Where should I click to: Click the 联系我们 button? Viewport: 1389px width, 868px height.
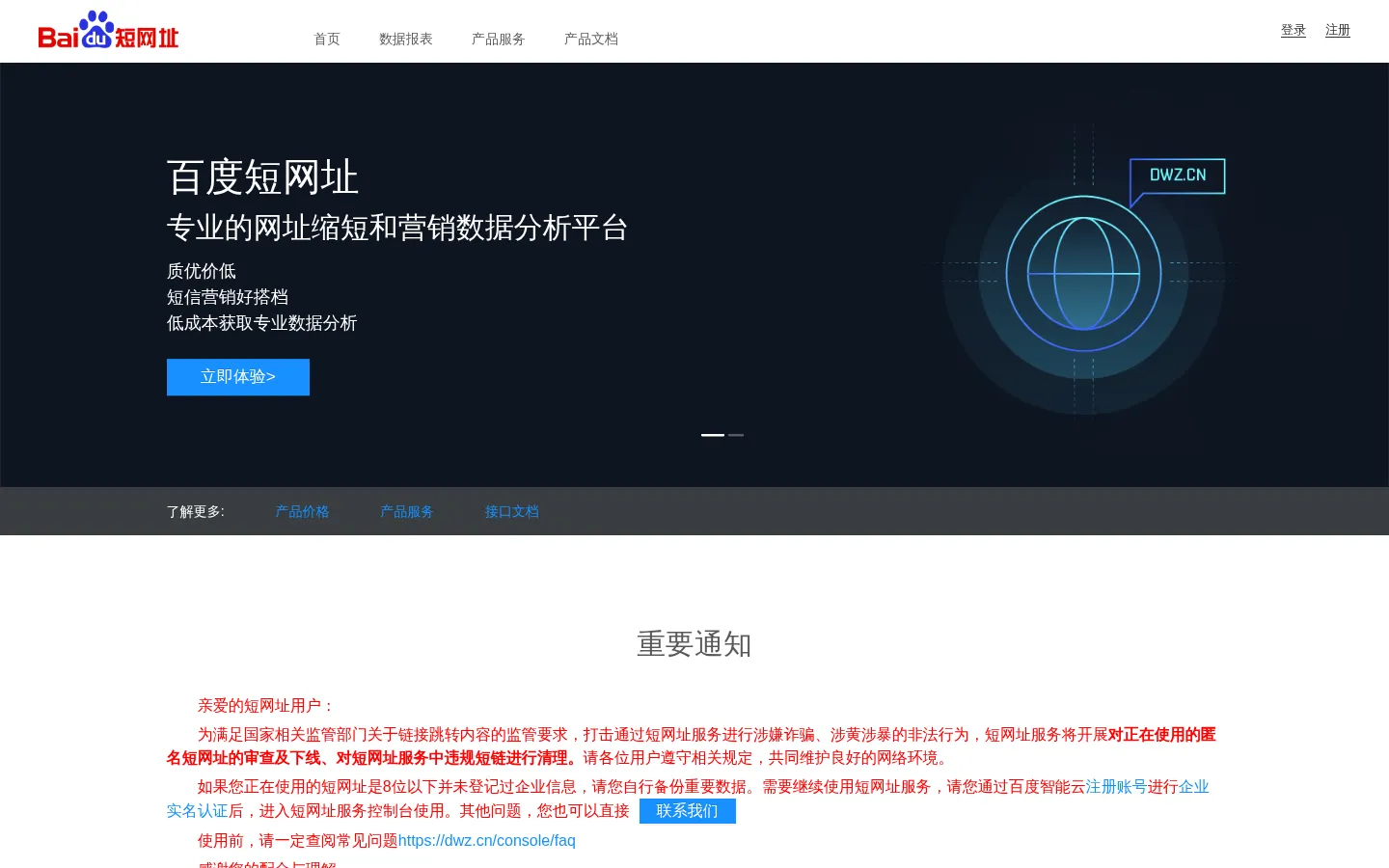(688, 811)
